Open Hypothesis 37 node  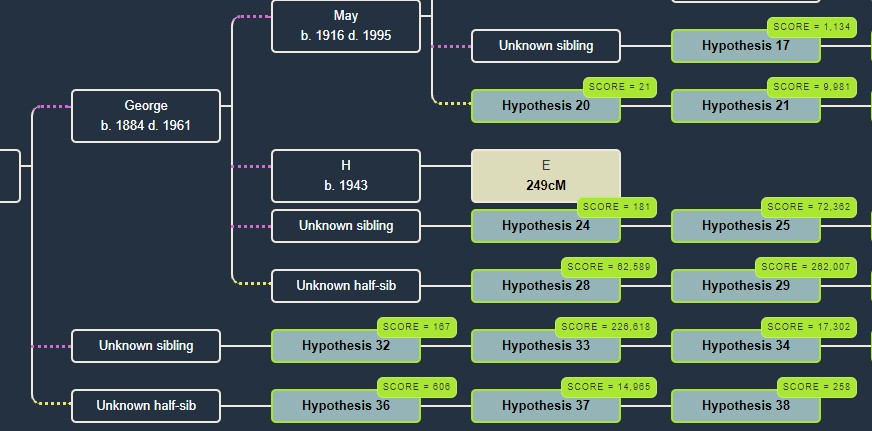coord(546,406)
